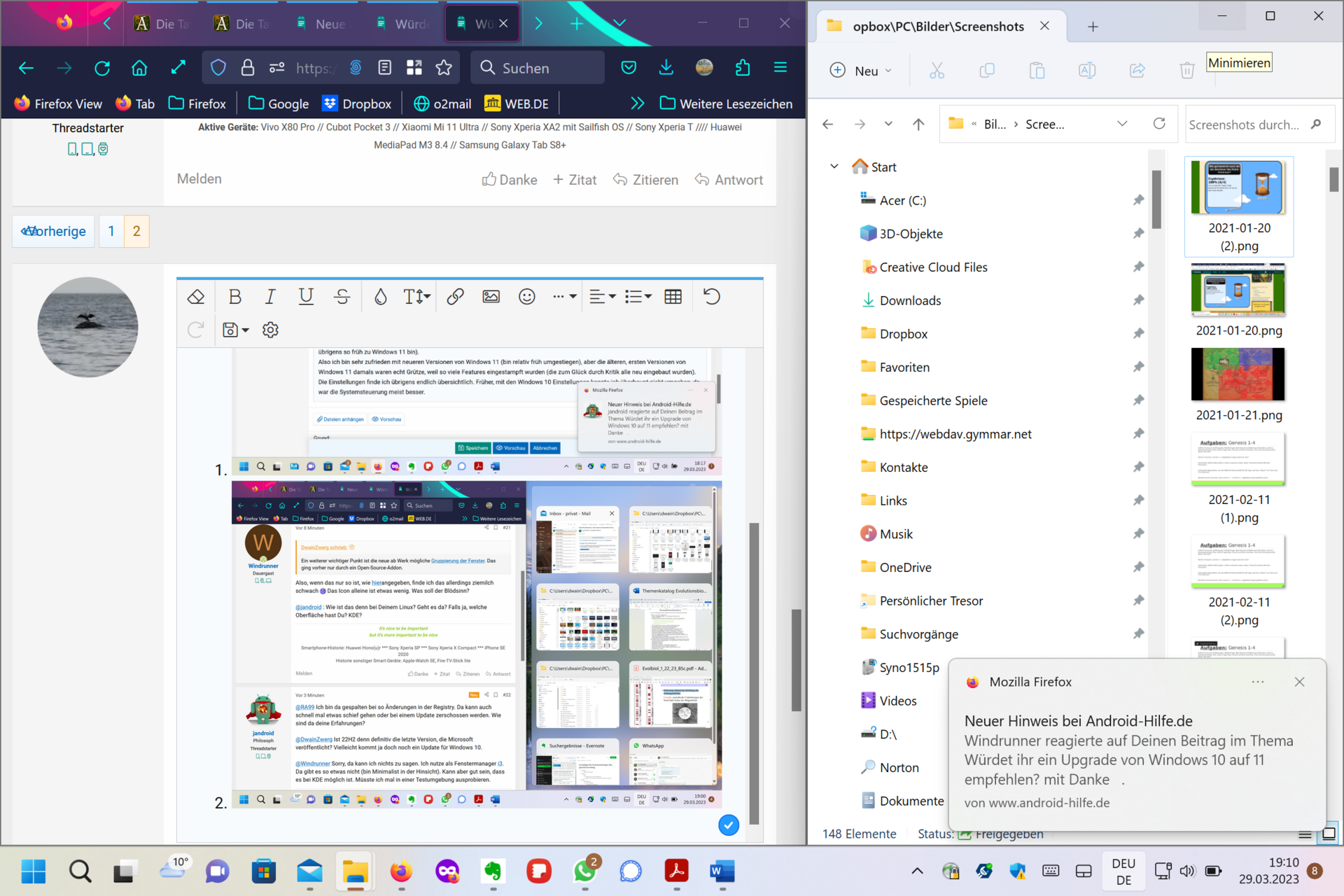Switch to the Neue browser tab

pos(321,24)
